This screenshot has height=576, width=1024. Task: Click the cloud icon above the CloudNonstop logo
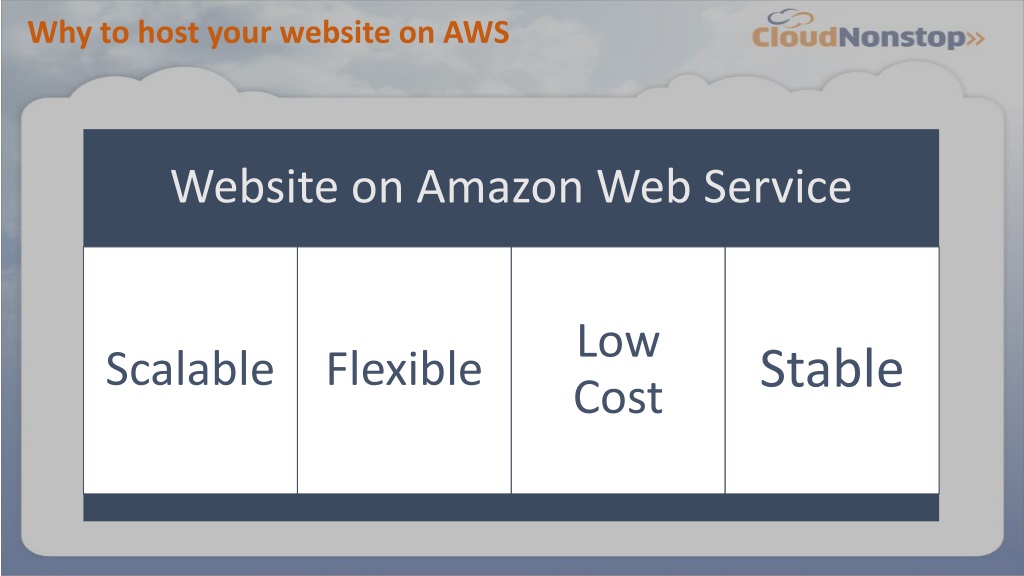[x=790, y=18]
